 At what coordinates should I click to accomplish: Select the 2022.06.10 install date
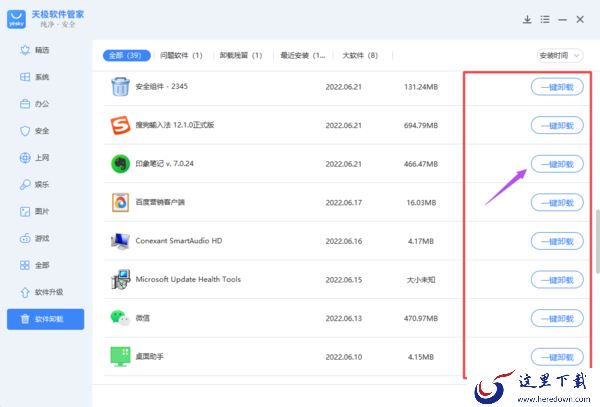pos(344,357)
